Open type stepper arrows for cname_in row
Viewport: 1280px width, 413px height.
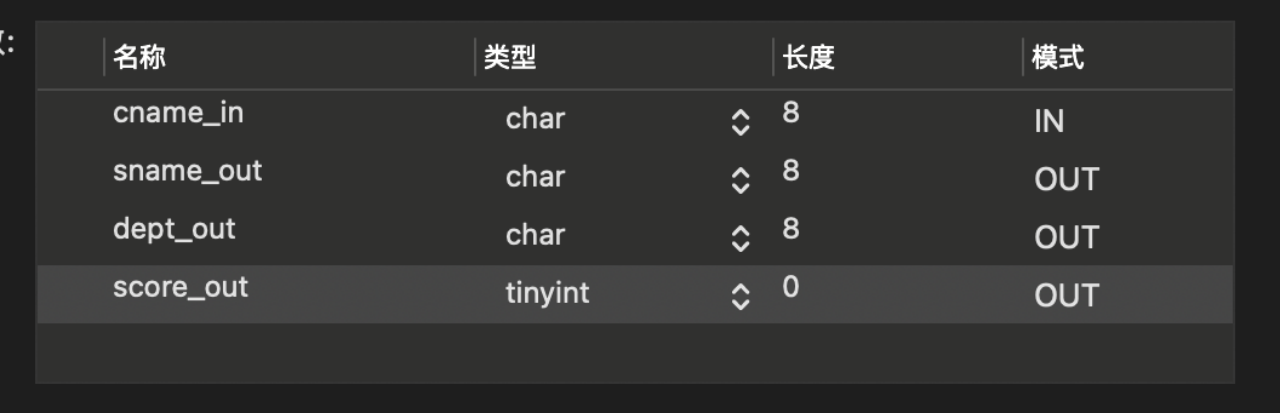[740, 121]
